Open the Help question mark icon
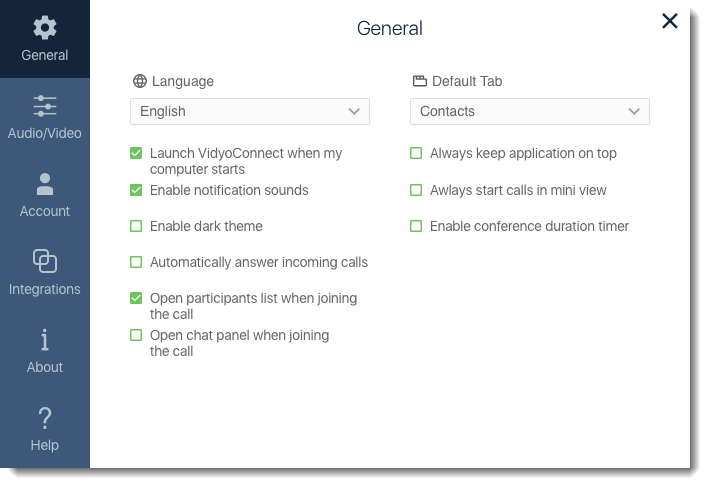708x486 pixels. pyautogui.click(x=45, y=418)
